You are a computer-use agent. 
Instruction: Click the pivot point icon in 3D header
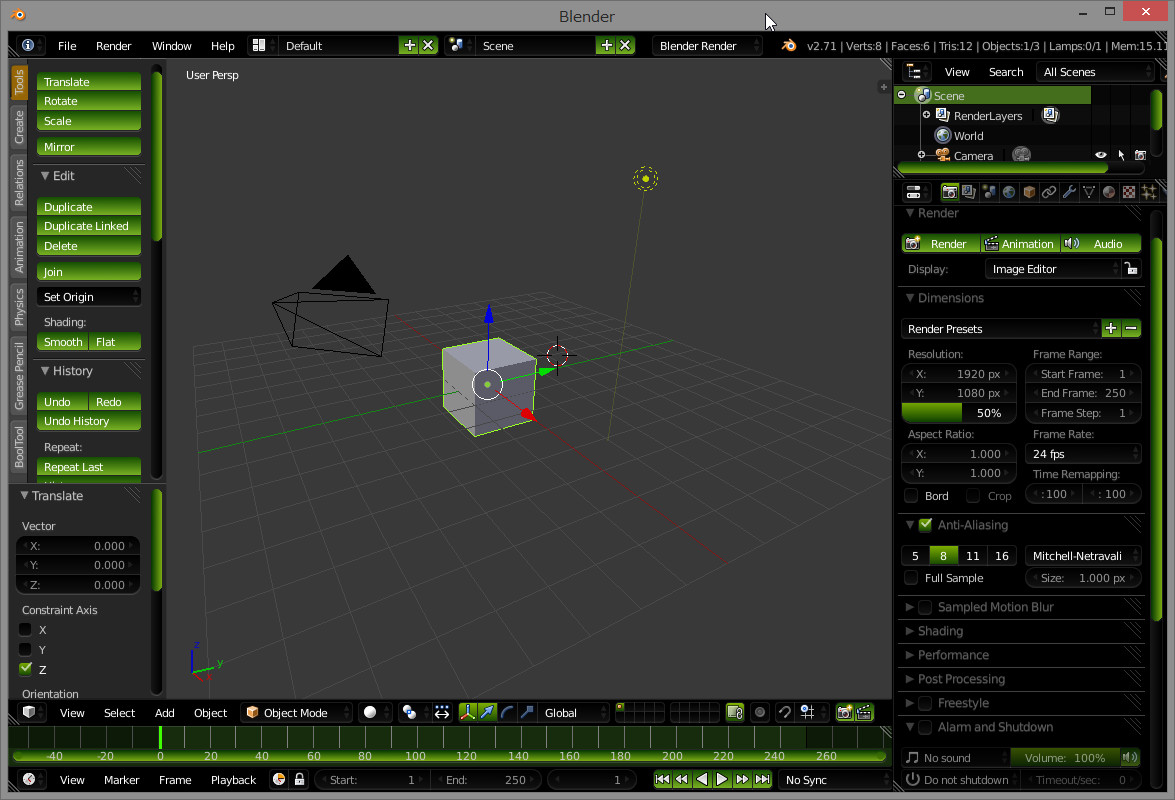pyautogui.click(x=409, y=712)
